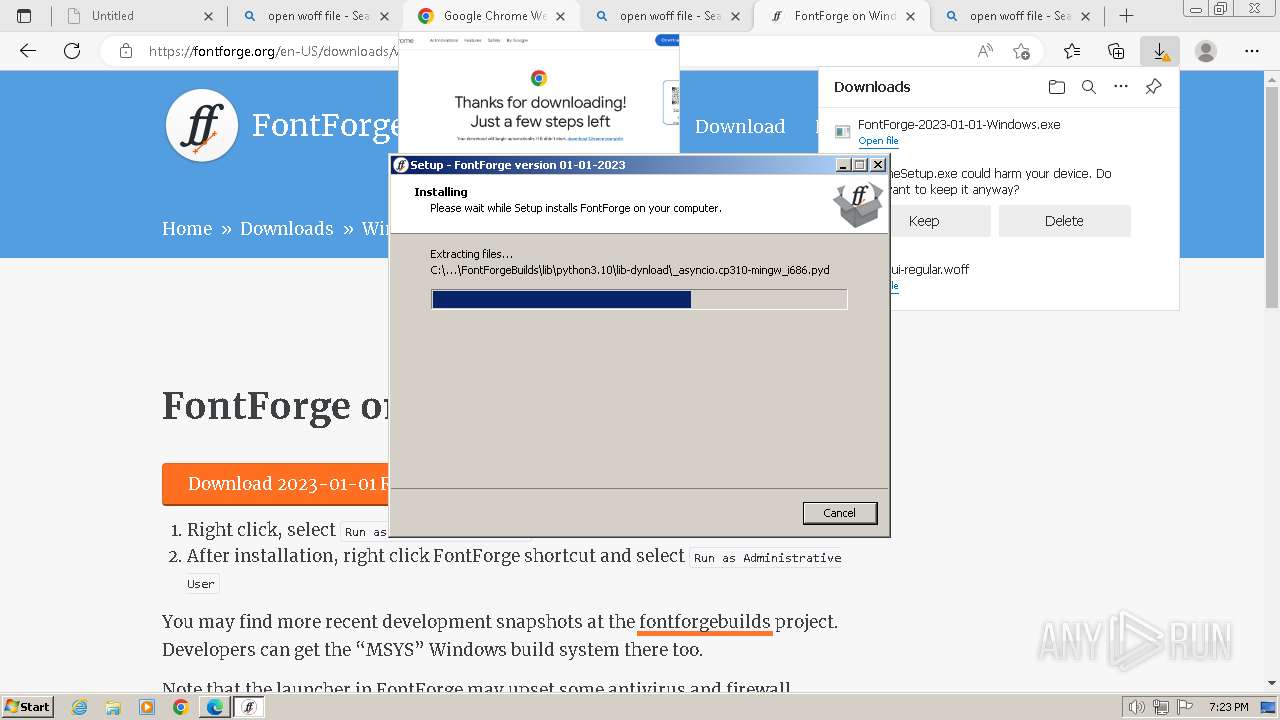The width and height of the screenshot is (1280, 720).
Task: Click Cancel in FontForge Setup dialog
Action: click(839, 513)
